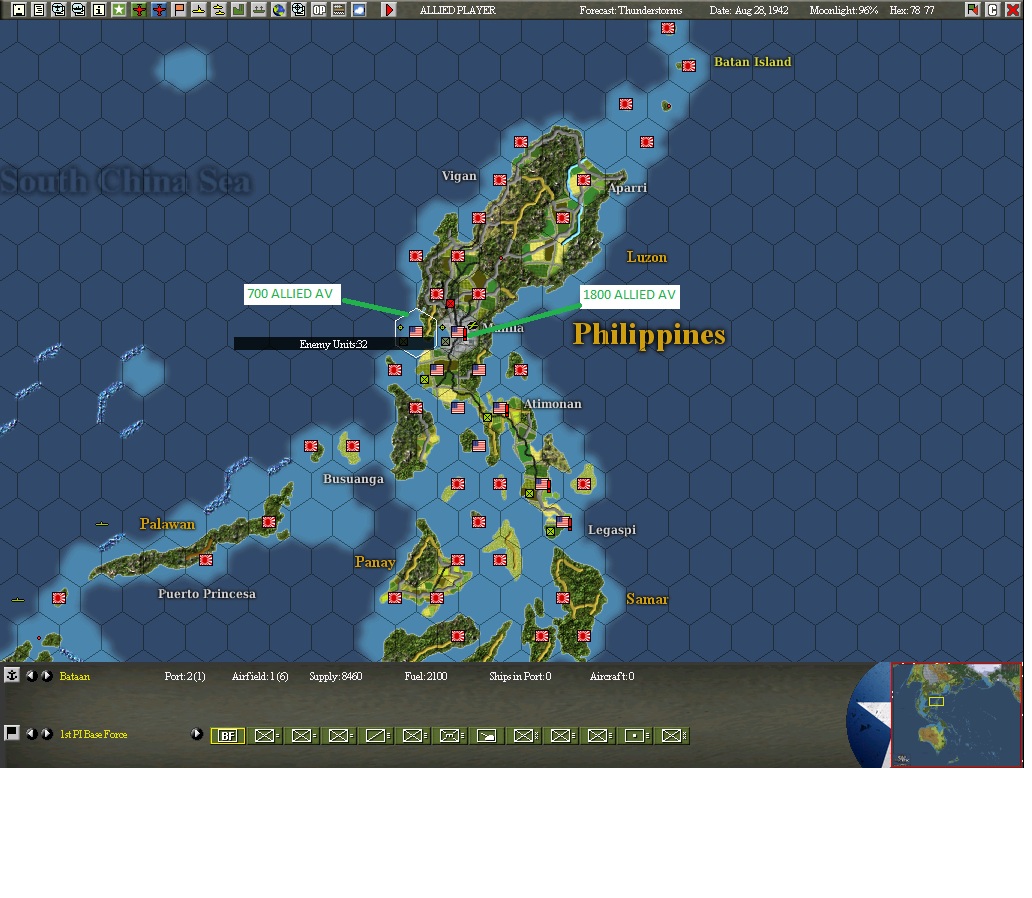
Task: Go to next base using Bataan right arrow
Action: coord(47,675)
